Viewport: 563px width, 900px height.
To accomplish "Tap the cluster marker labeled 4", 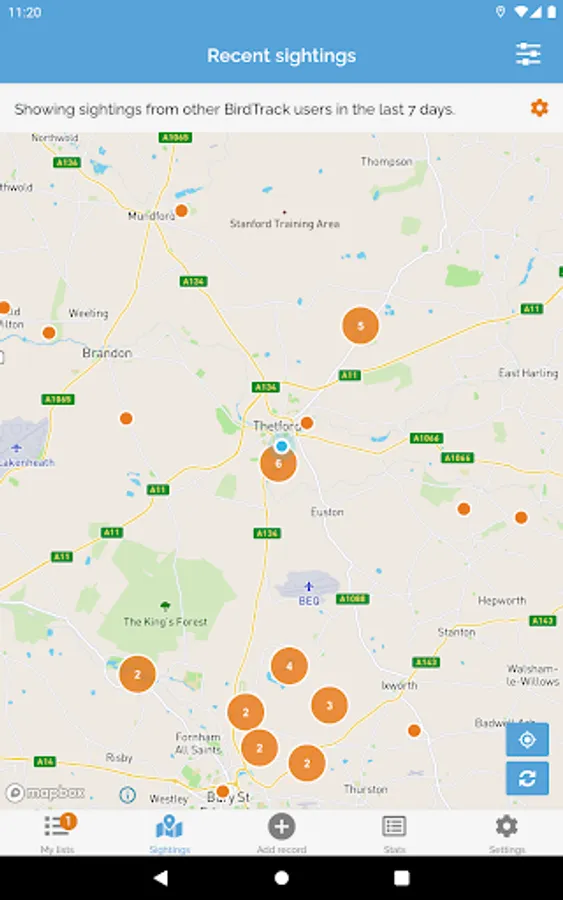I will [x=289, y=666].
